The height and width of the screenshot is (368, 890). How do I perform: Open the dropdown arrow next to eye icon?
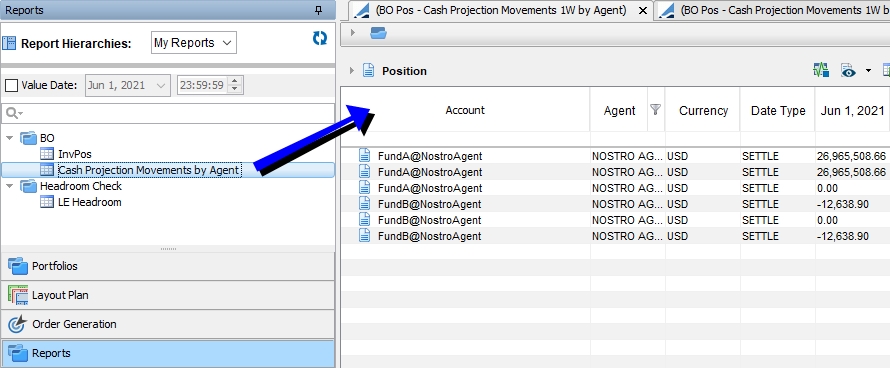[868, 71]
